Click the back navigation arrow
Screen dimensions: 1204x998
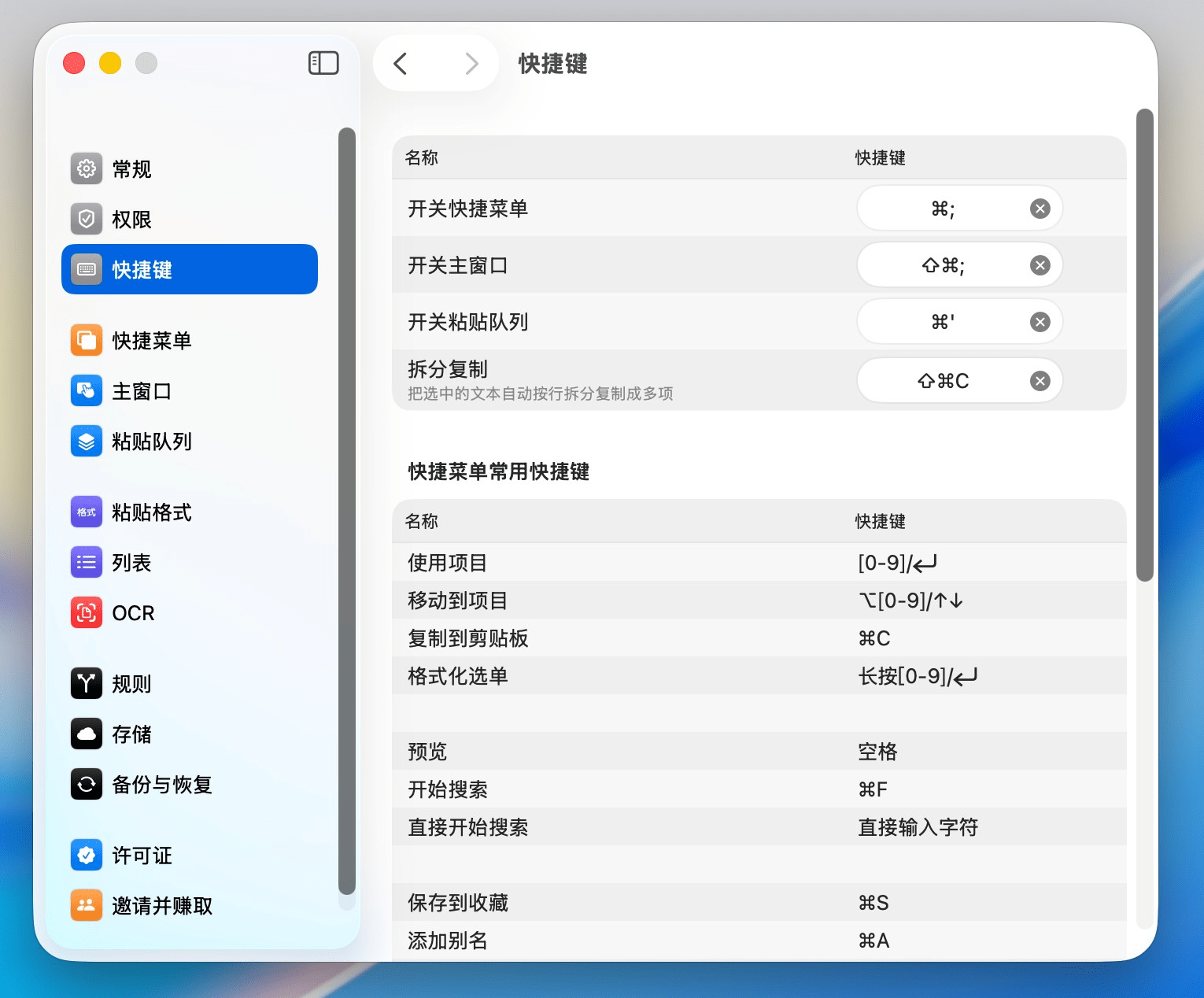400,64
